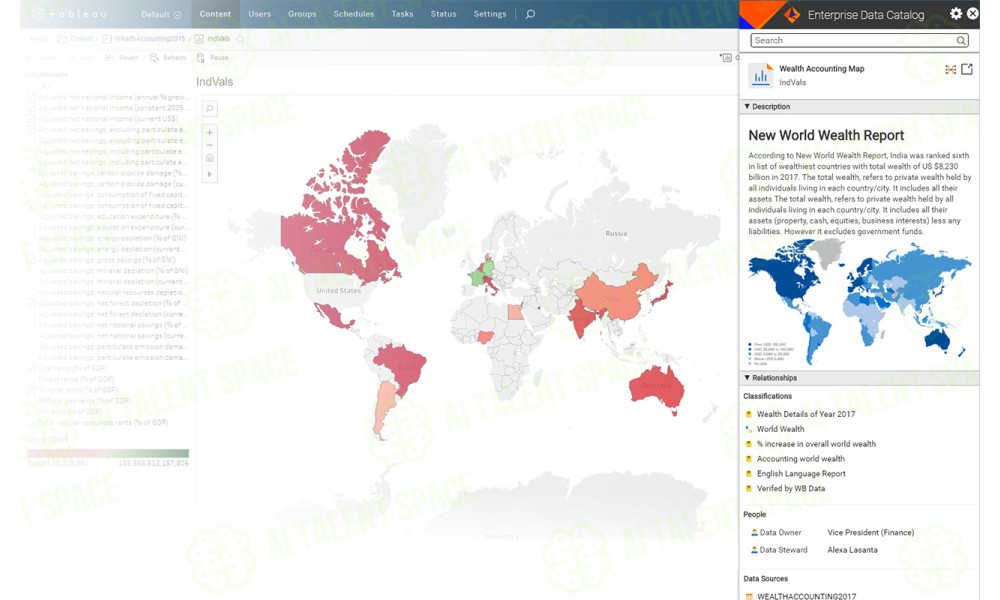
Task: Open Wealth Details of Year 2017 classification
Action: click(805, 414)
